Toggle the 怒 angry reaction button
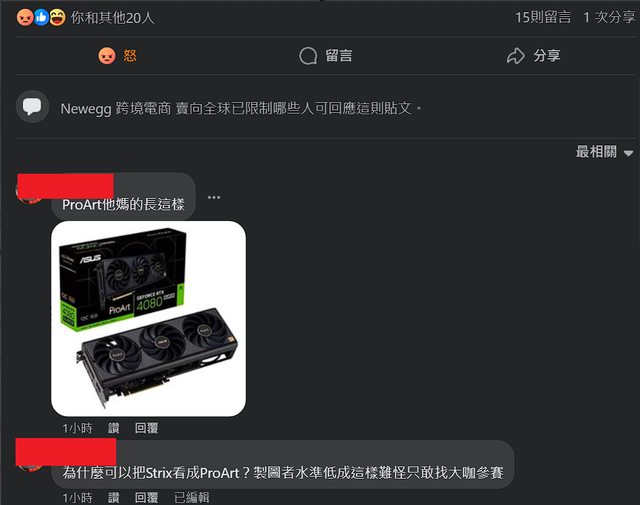This screenshot has width=640, height=505. (x=118, y=56)
